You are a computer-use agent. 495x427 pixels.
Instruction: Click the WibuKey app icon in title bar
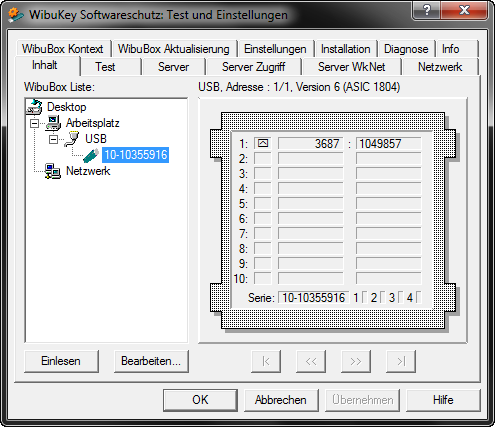16,15
